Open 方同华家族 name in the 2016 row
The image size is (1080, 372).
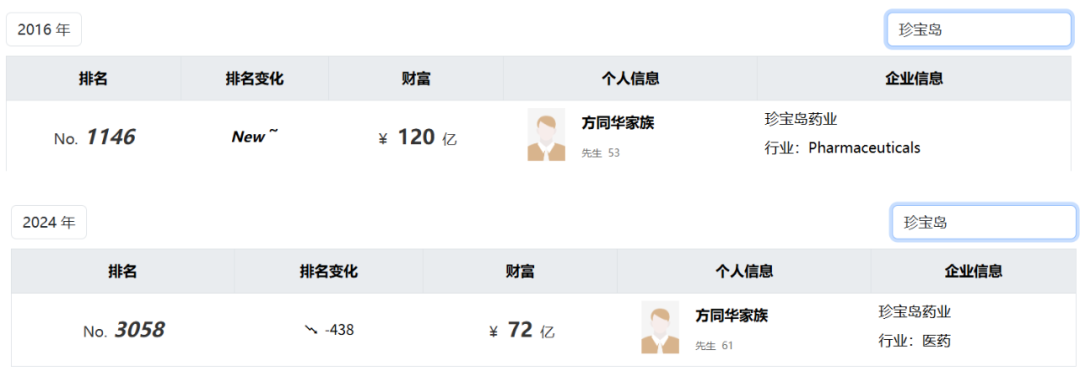pyautogui.click(x=618, y=123)
